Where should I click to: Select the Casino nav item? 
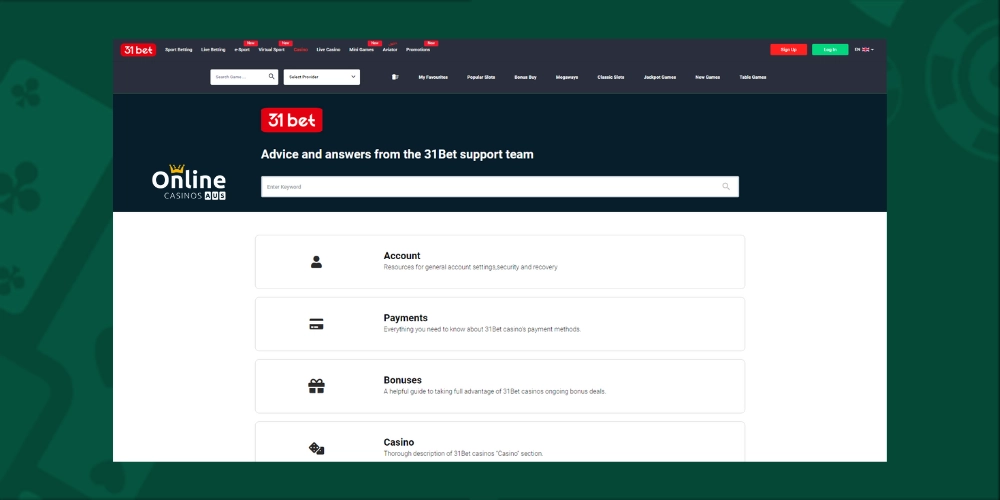pyautogui.click(x=300, y=50)
